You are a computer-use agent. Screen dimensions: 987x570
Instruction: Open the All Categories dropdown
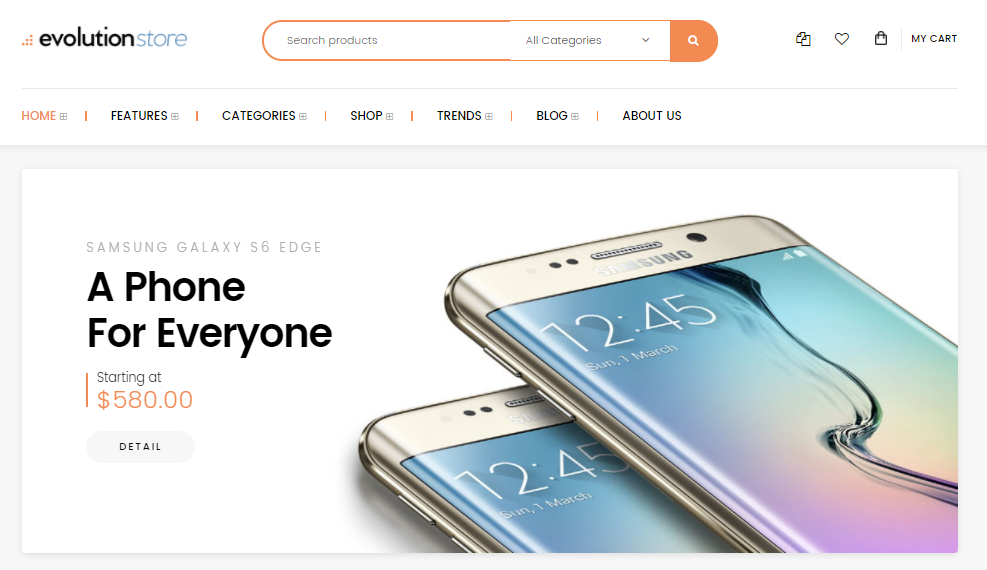point(590,40)
